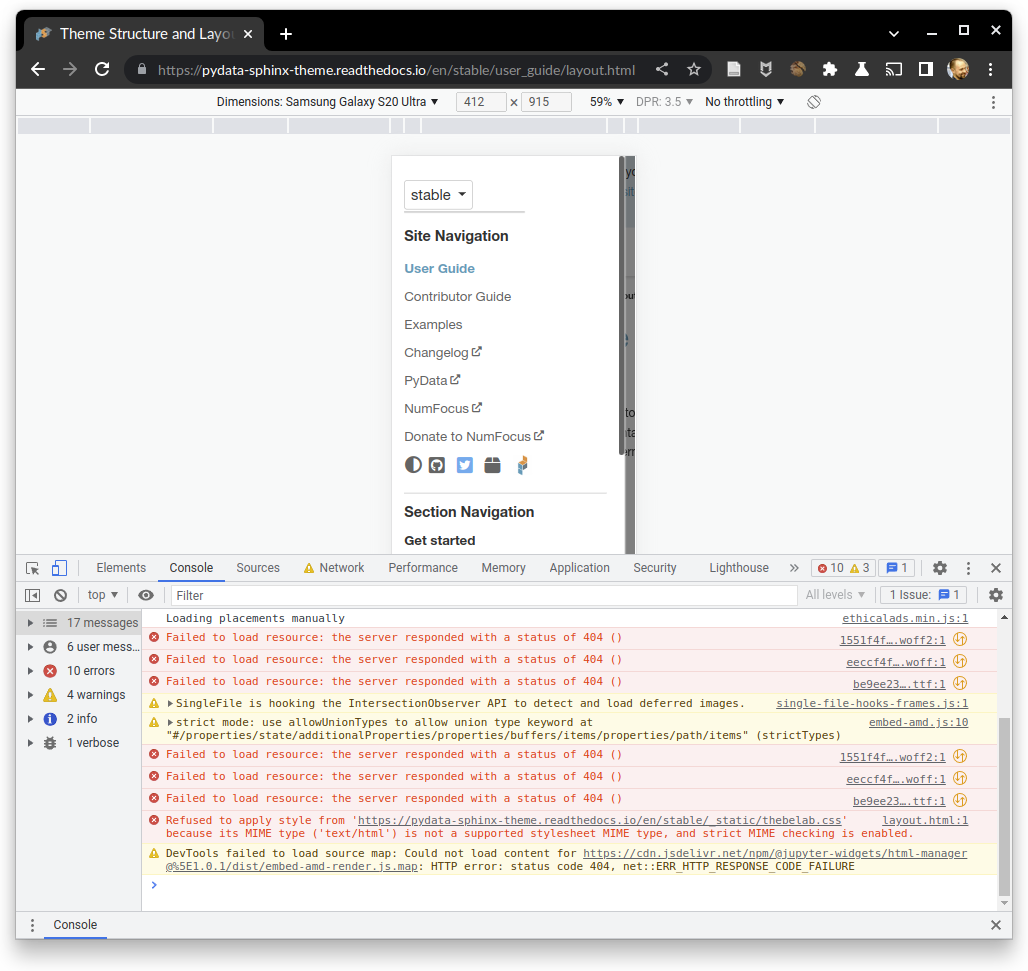Rotate the device viewport orientation
This screenshot has width=1028, height=971.
813,101
